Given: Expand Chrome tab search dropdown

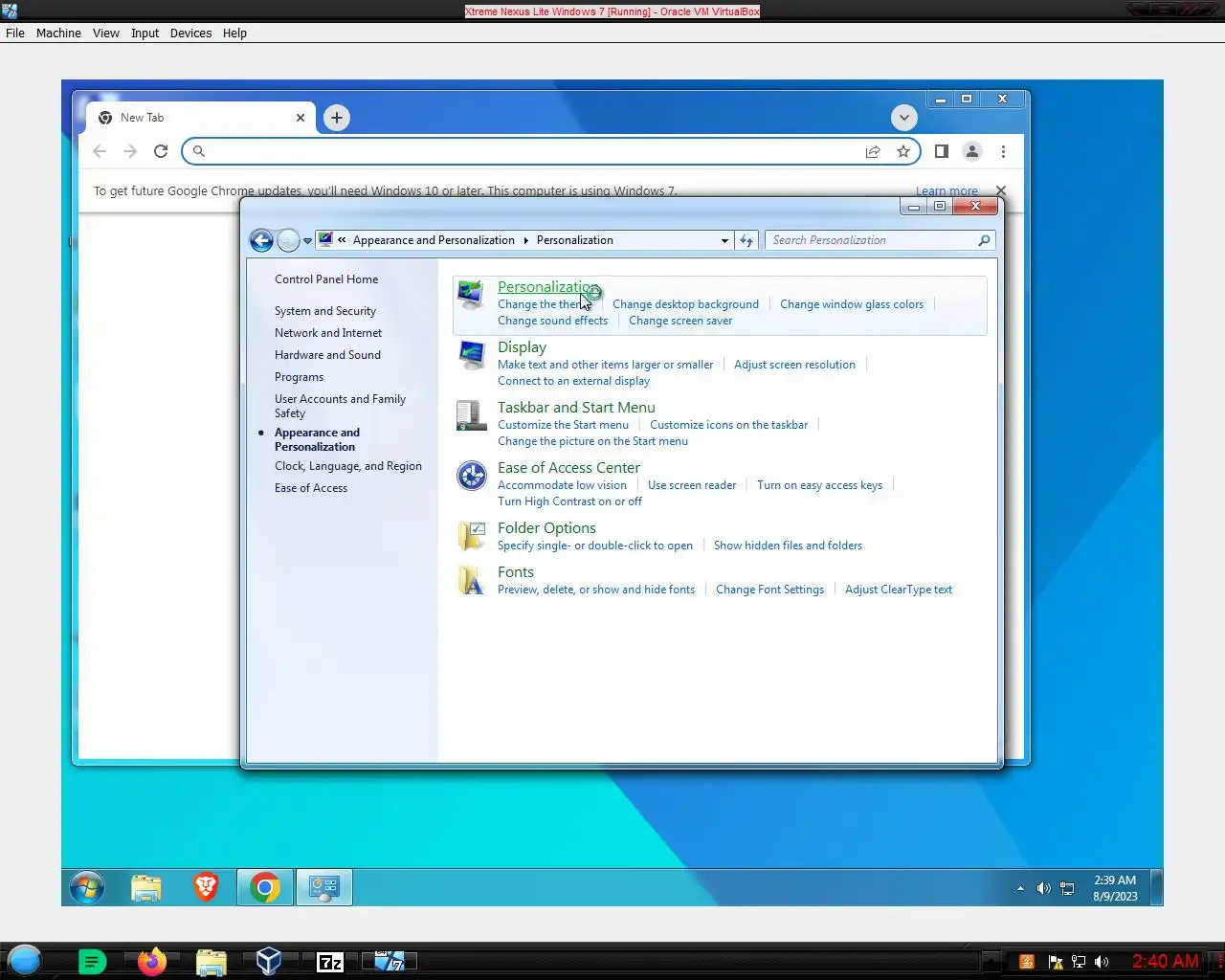Looking at the screenshot, I should tap(903, 118).
